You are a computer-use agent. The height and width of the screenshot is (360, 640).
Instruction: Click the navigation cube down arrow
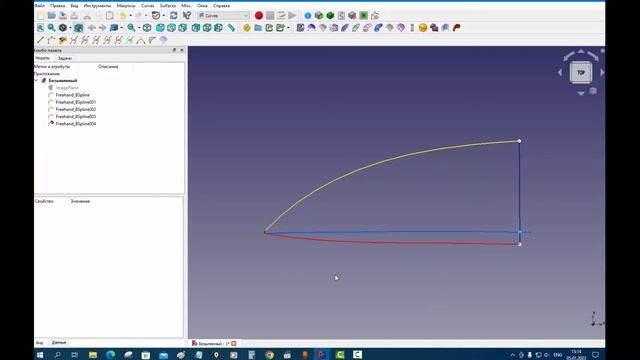click(x=581, y=93)
